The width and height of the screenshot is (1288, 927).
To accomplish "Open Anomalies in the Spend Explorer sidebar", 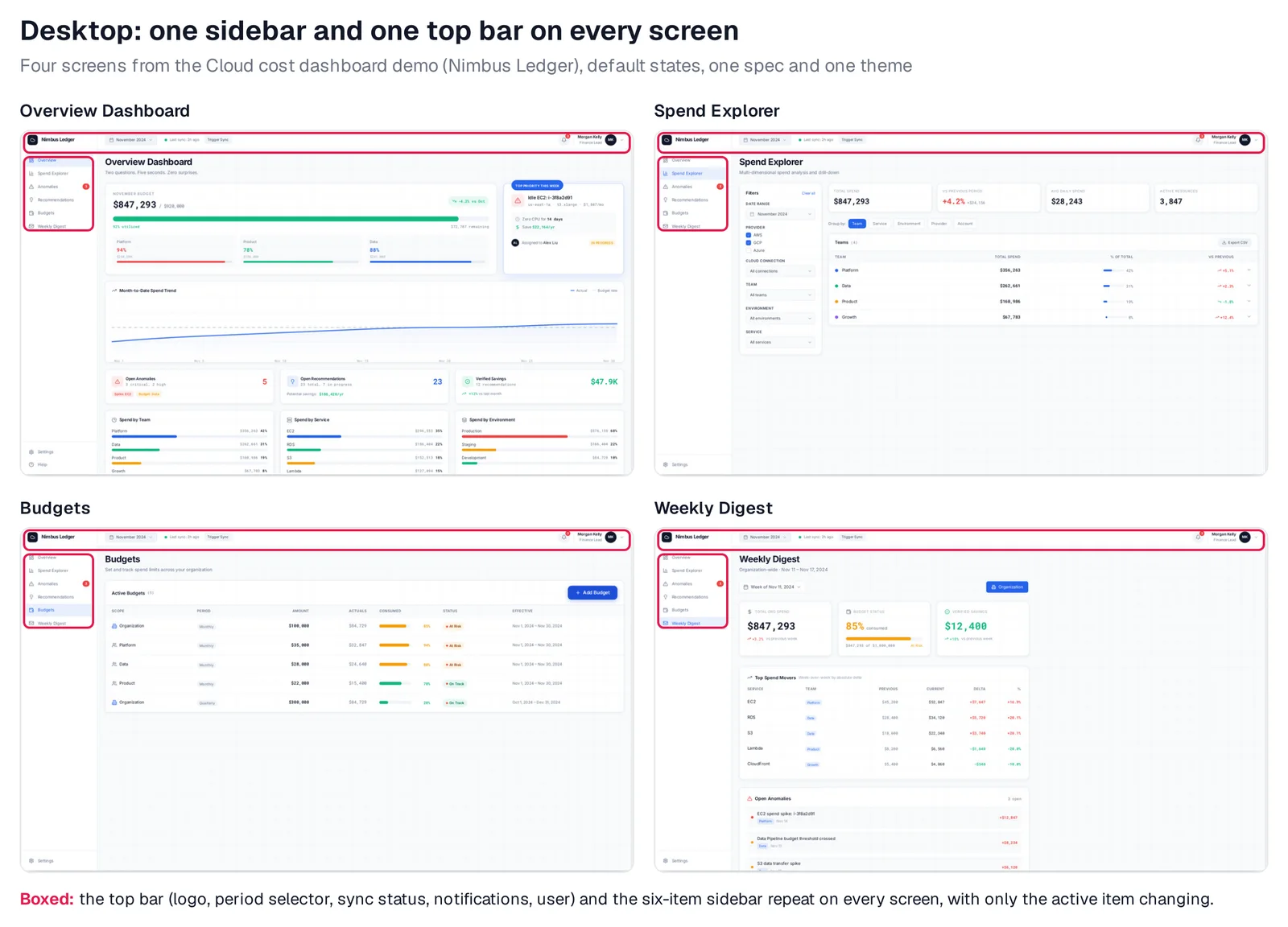I will pyautogui.click(x=693, y=187).
